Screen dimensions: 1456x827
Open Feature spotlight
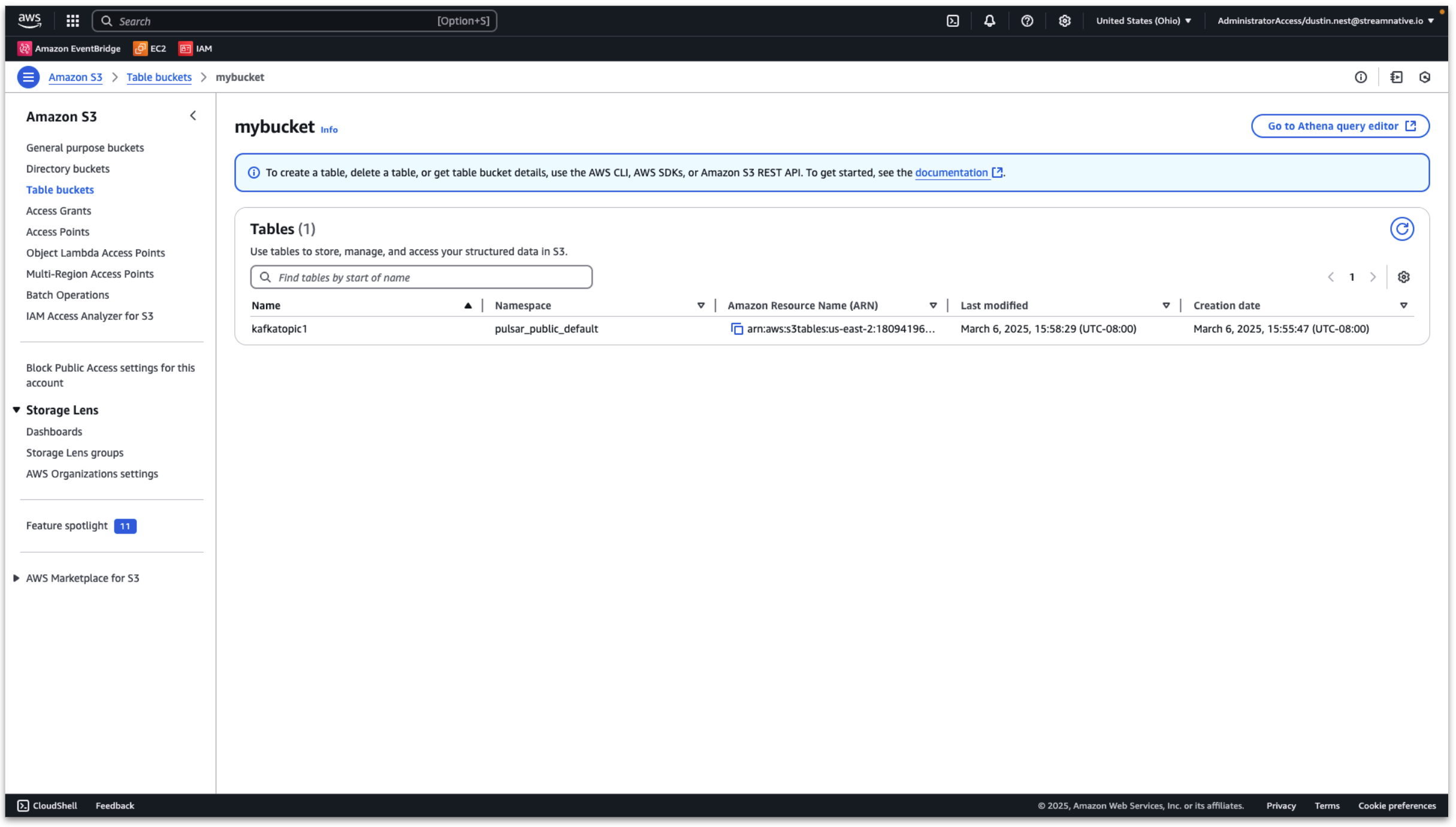67,526
